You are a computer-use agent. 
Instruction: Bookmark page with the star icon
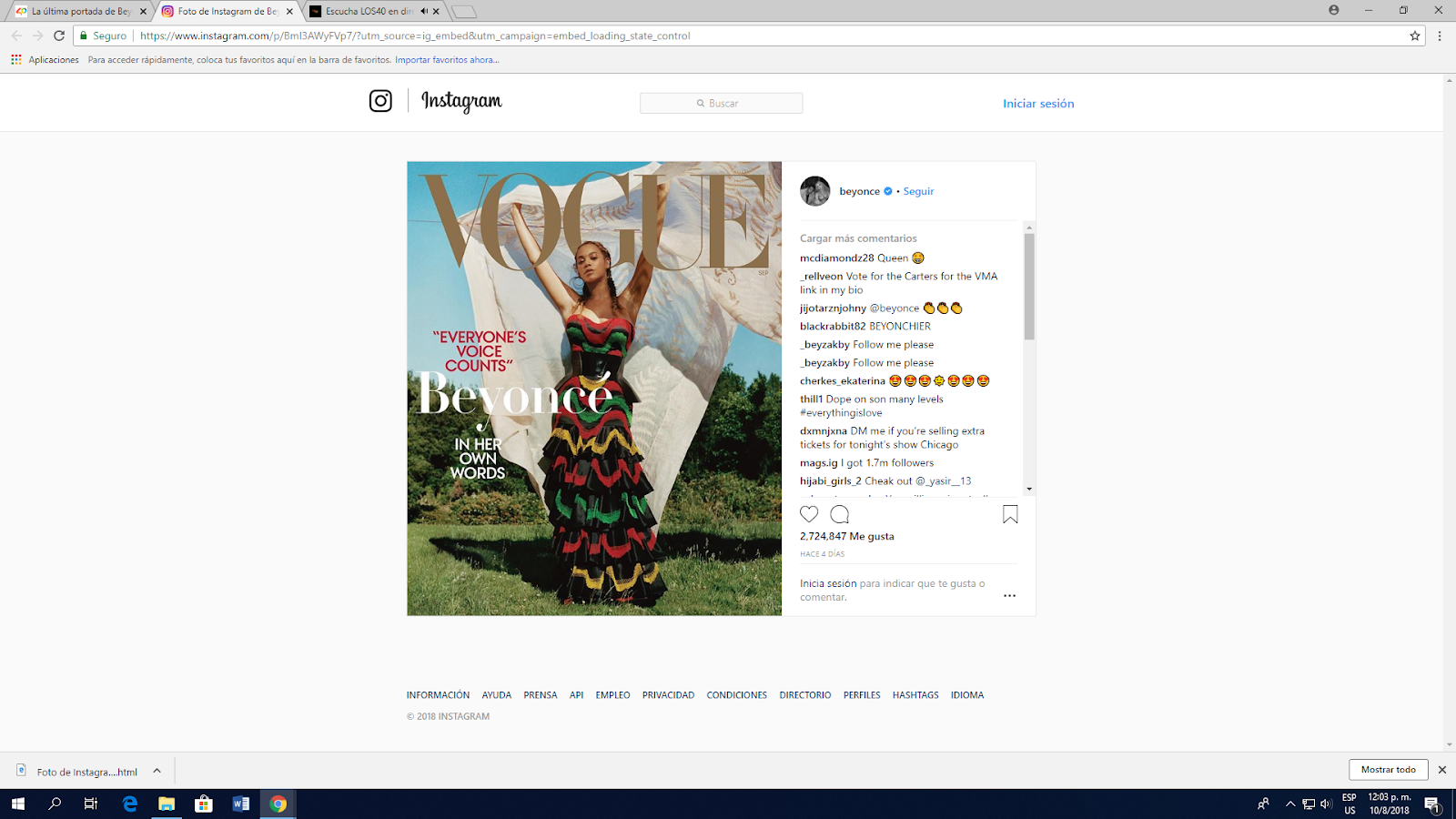click(x=1415, y=35)
